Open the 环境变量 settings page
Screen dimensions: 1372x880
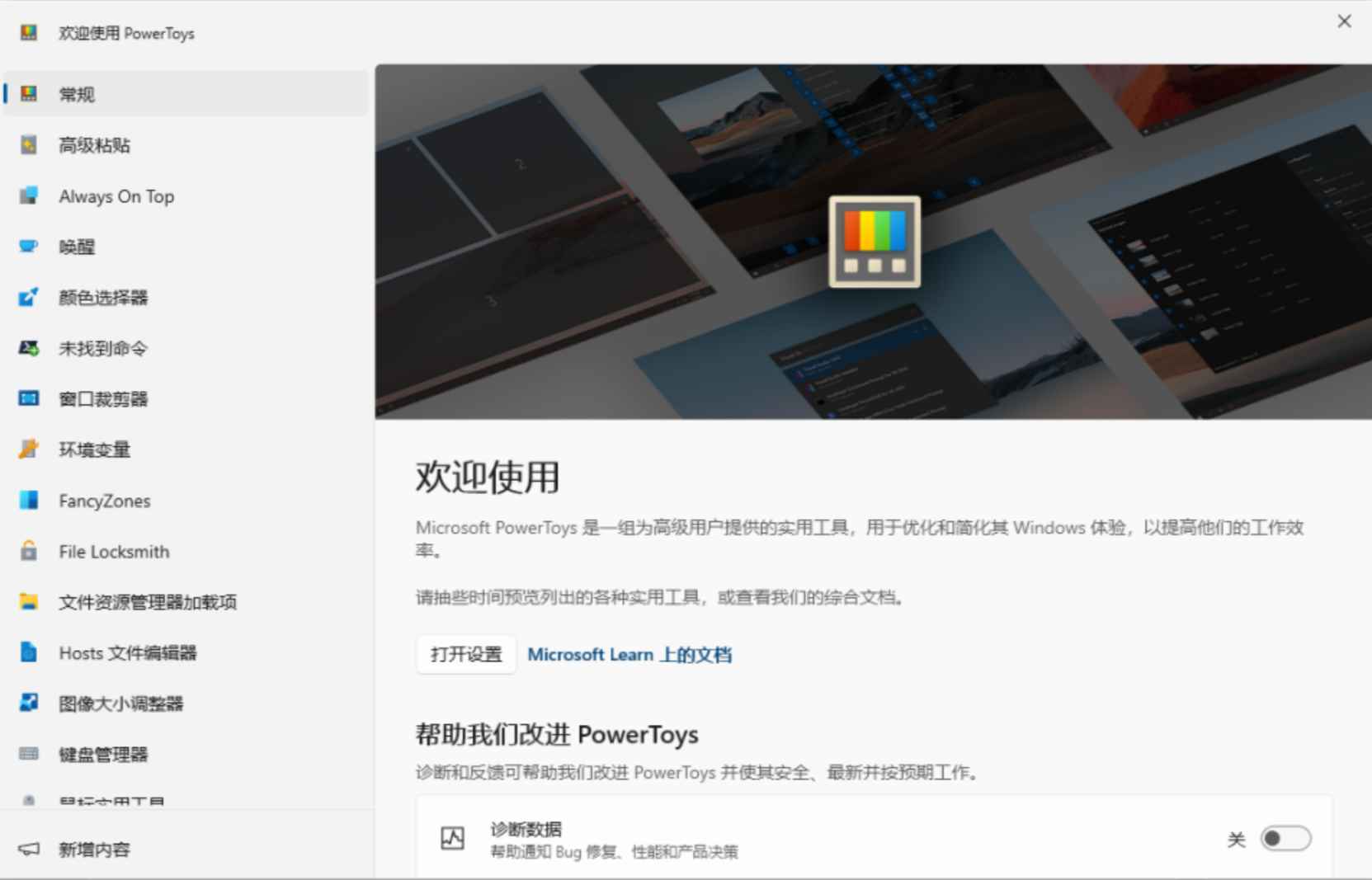coord(93,449)
